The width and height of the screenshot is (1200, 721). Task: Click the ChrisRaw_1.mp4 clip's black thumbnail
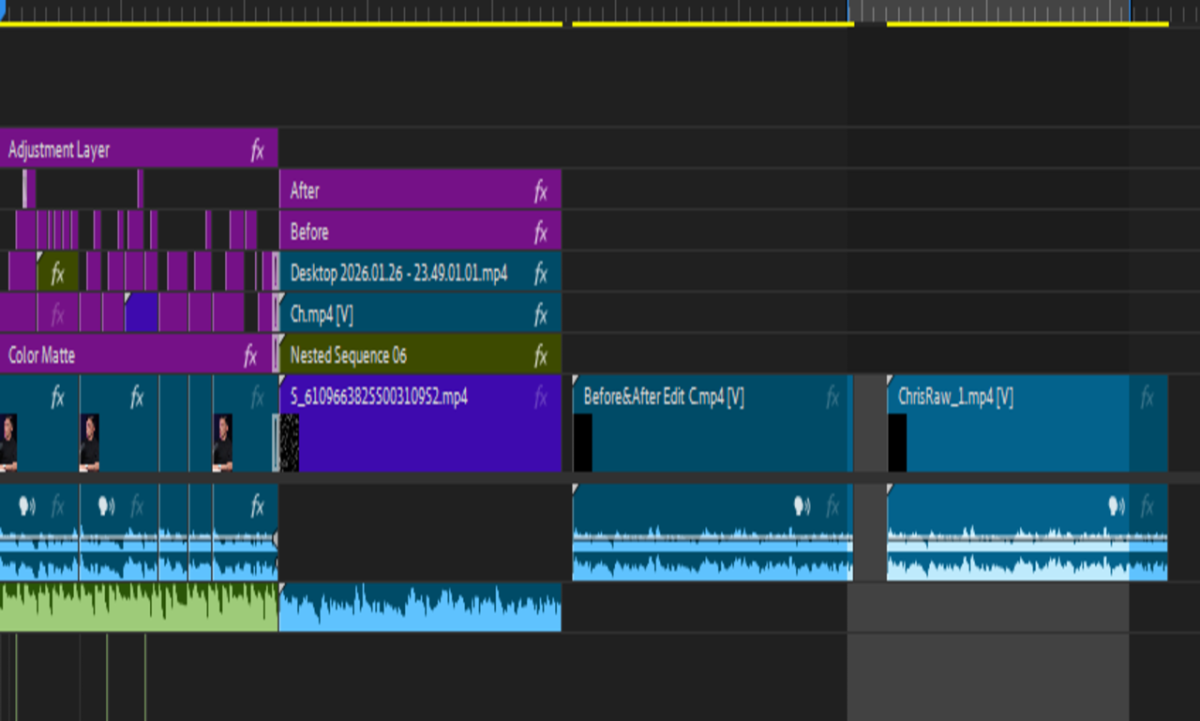click(897, 443)
